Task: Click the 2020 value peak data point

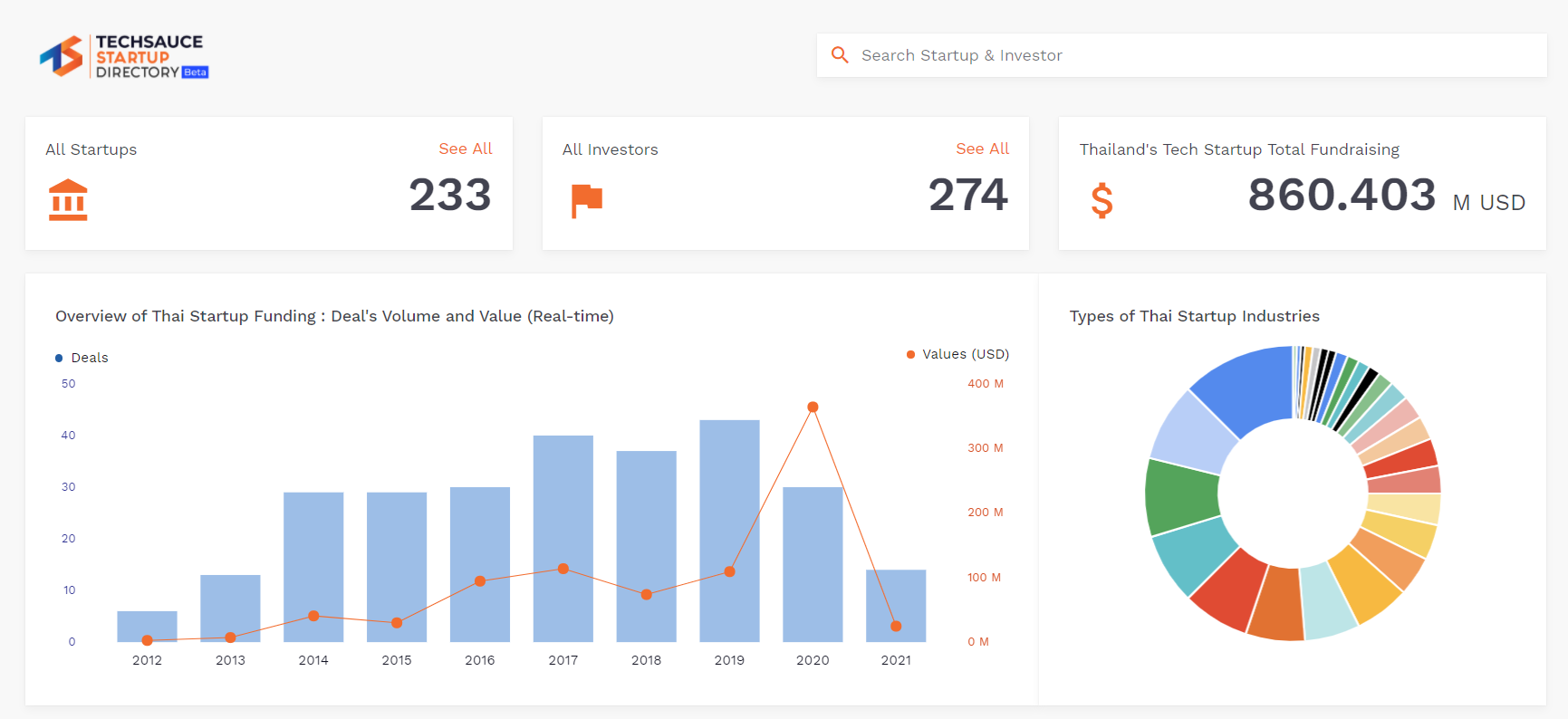Action: (x=813, y=407)
